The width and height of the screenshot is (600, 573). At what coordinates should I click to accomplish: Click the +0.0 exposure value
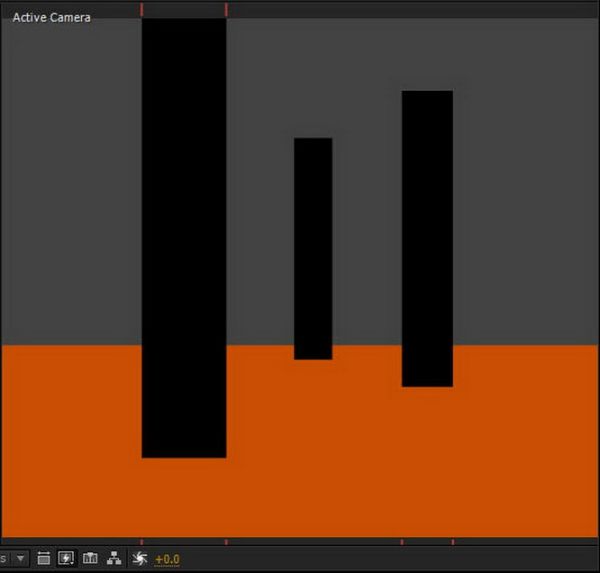click(167, 560)
